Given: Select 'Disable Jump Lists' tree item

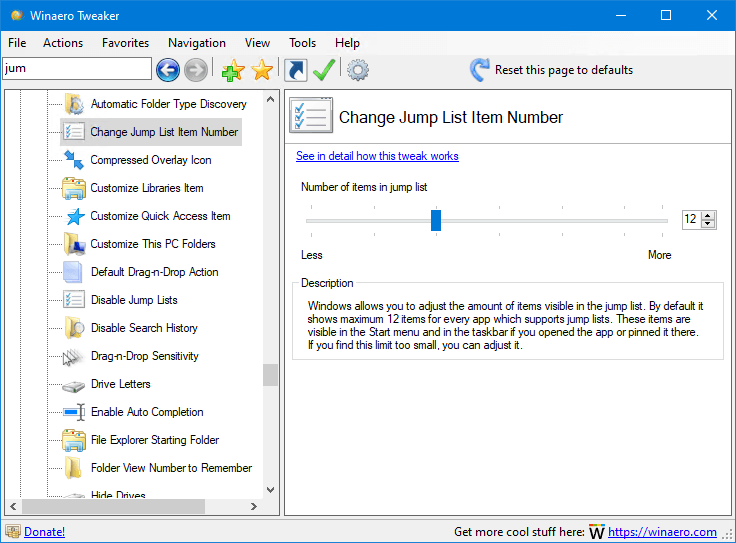Looking at the screenshot, I should 134,300.
